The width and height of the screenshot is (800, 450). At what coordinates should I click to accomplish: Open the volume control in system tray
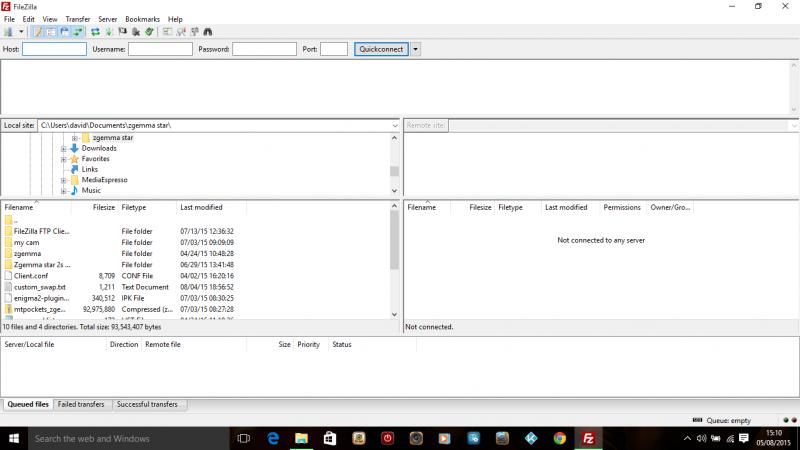coord(702,438)
